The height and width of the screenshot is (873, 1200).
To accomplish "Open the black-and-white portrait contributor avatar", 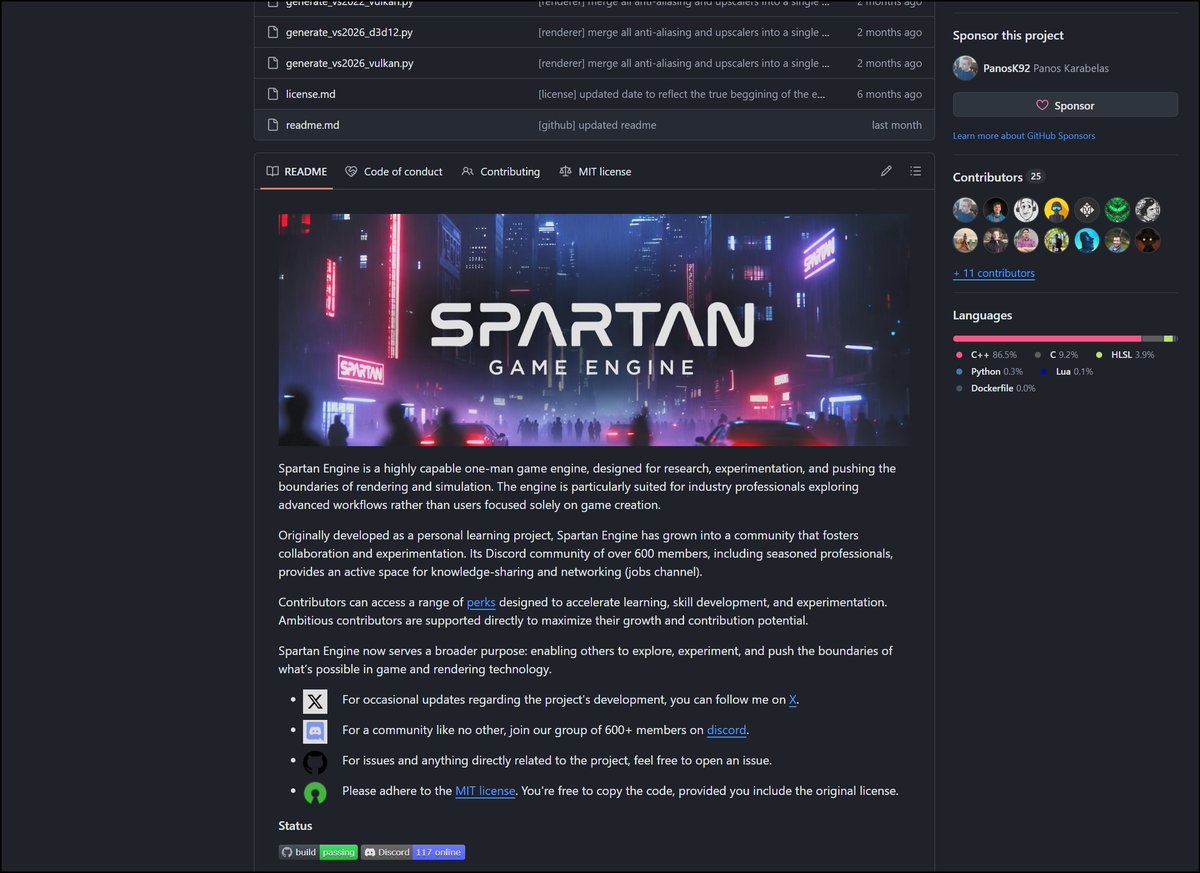I will click(1148, 209).
